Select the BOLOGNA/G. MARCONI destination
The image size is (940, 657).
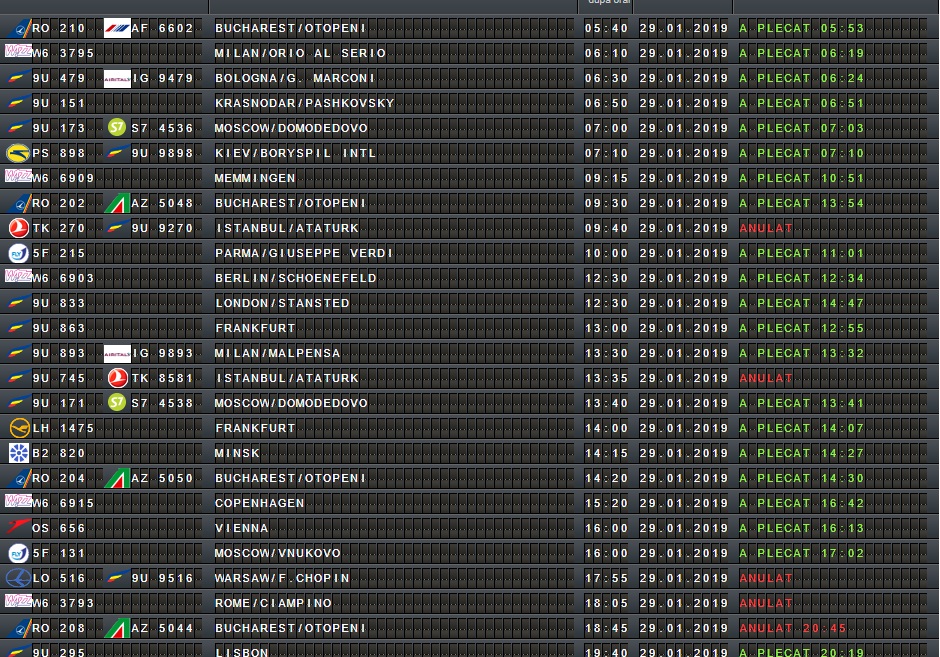click(295, 78)
